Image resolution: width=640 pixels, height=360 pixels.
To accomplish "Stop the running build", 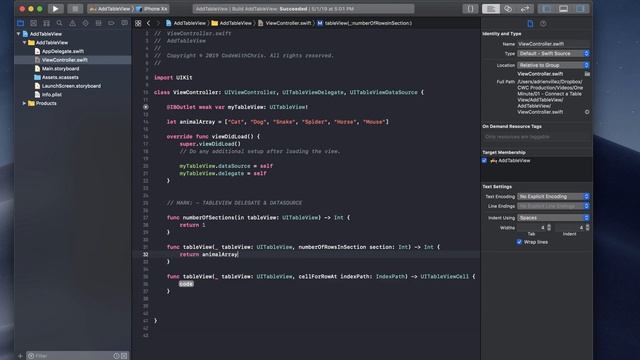I will point(75,9).
